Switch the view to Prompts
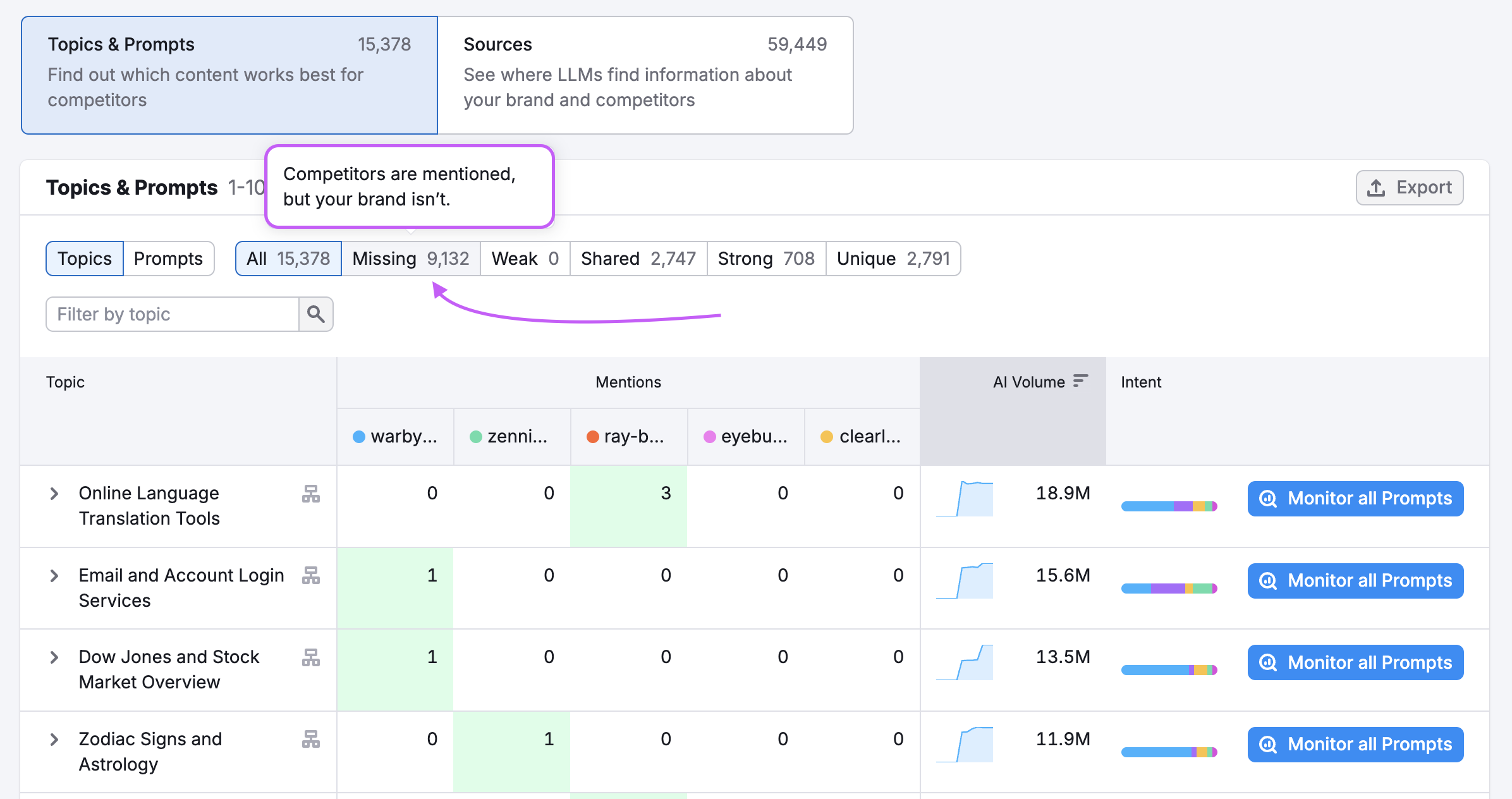Screen dimensions: 1512x799 click(x=168, y=258)
